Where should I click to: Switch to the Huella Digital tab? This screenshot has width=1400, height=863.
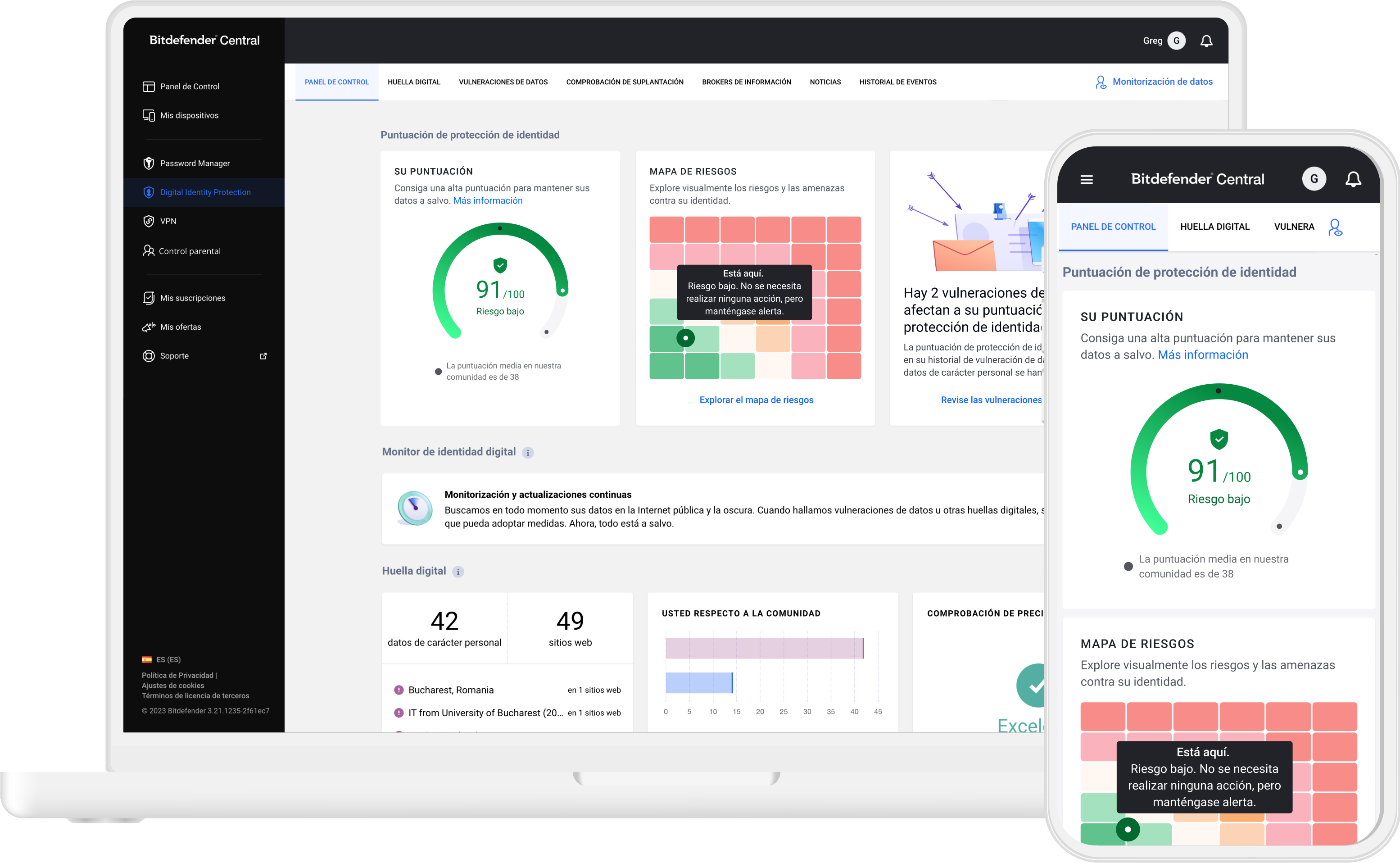click(x=413, y=81)
